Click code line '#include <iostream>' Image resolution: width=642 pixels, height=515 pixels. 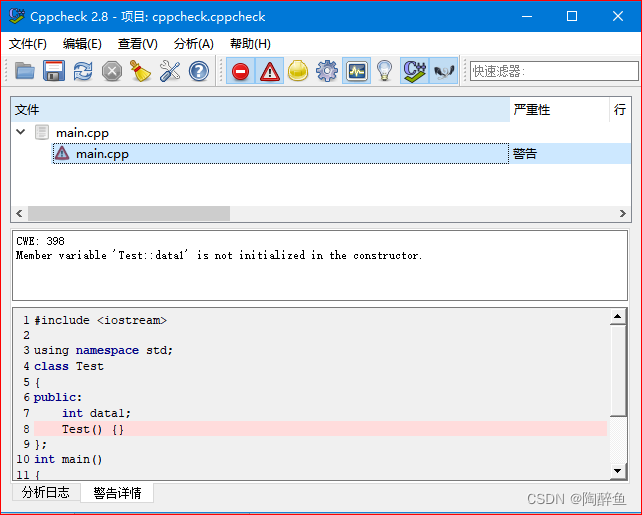100,320
